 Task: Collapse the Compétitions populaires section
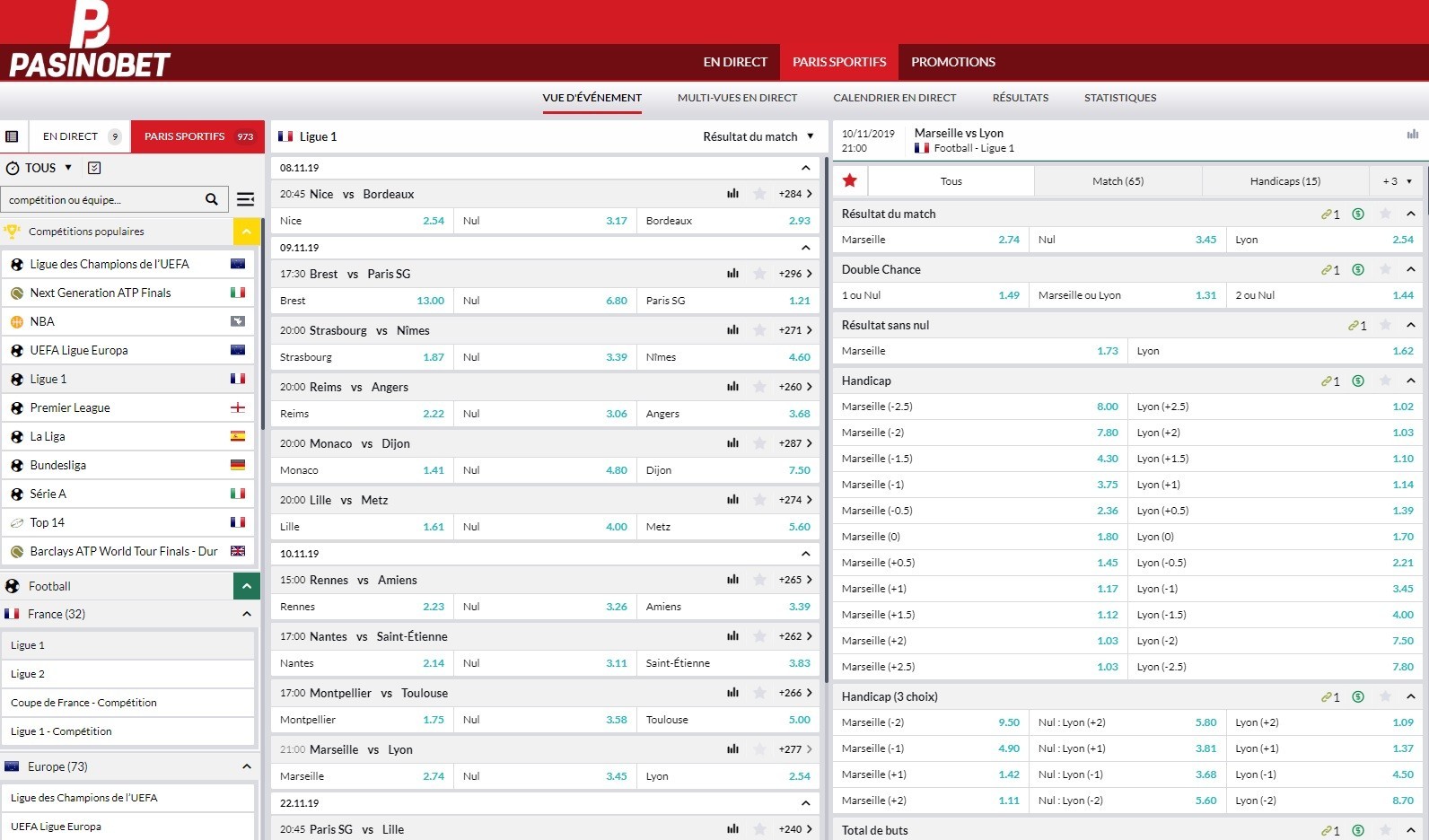[x=246, y=232]
